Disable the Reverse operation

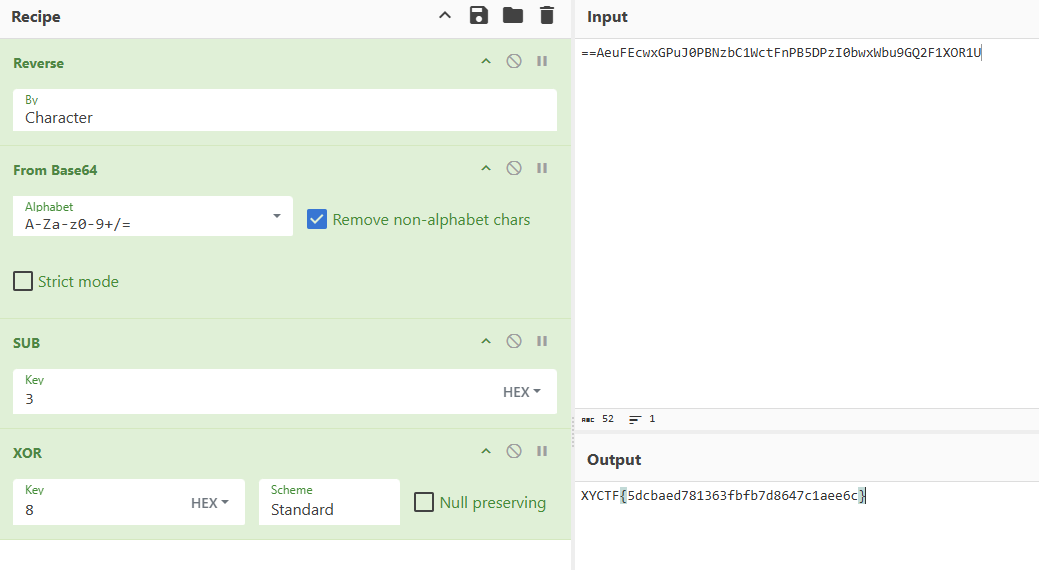click(x=514, y=61)
